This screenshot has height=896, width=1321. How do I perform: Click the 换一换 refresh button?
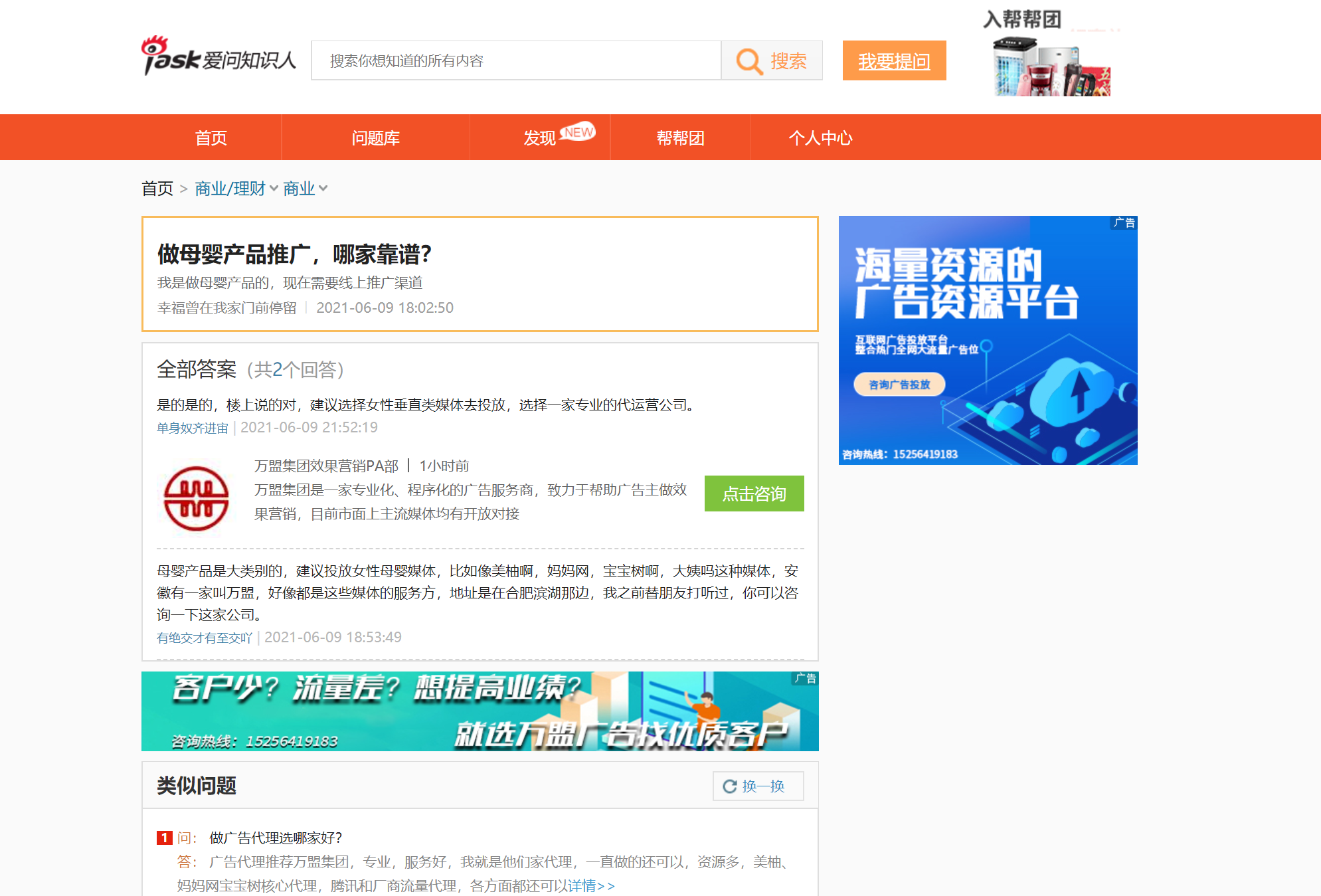pos(758,786)
